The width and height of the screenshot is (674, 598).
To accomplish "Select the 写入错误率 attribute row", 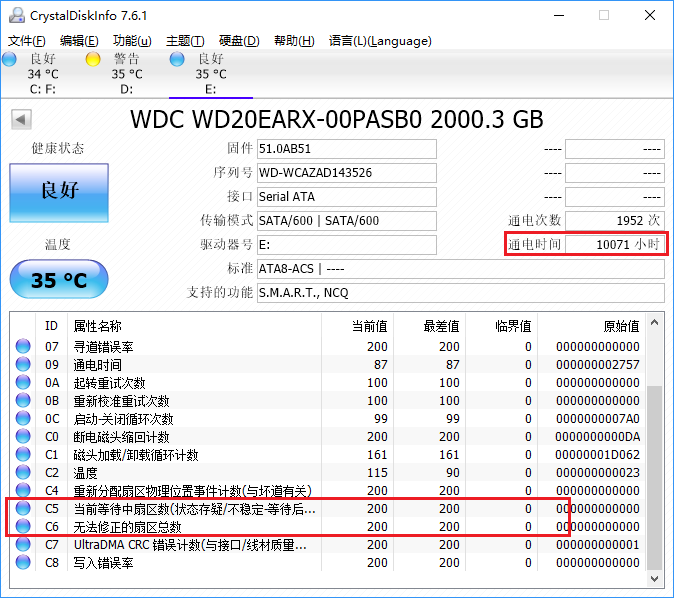I will (328, 563).
